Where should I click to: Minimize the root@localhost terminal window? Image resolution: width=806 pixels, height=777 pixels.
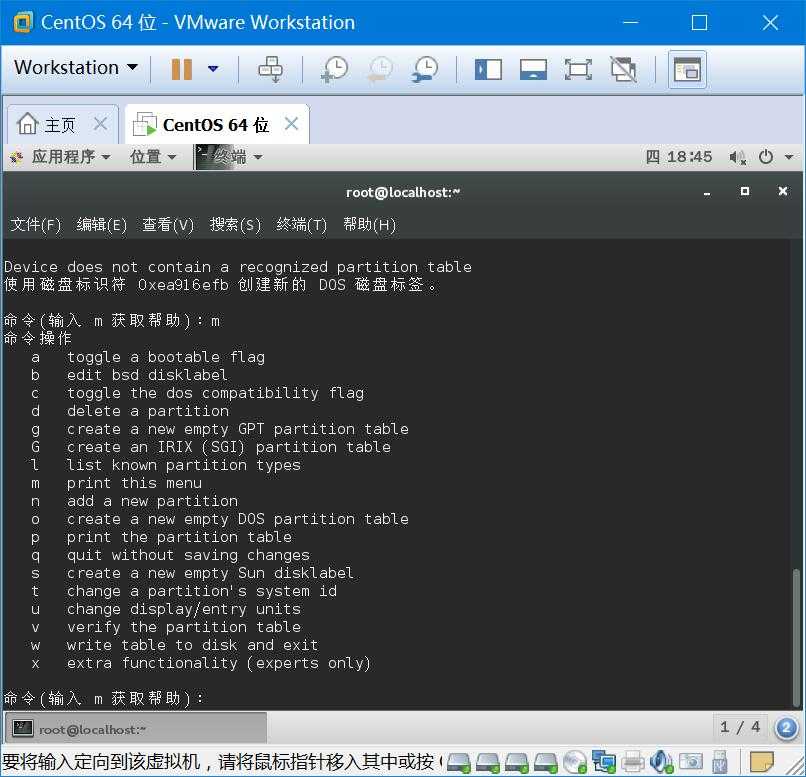707,193
